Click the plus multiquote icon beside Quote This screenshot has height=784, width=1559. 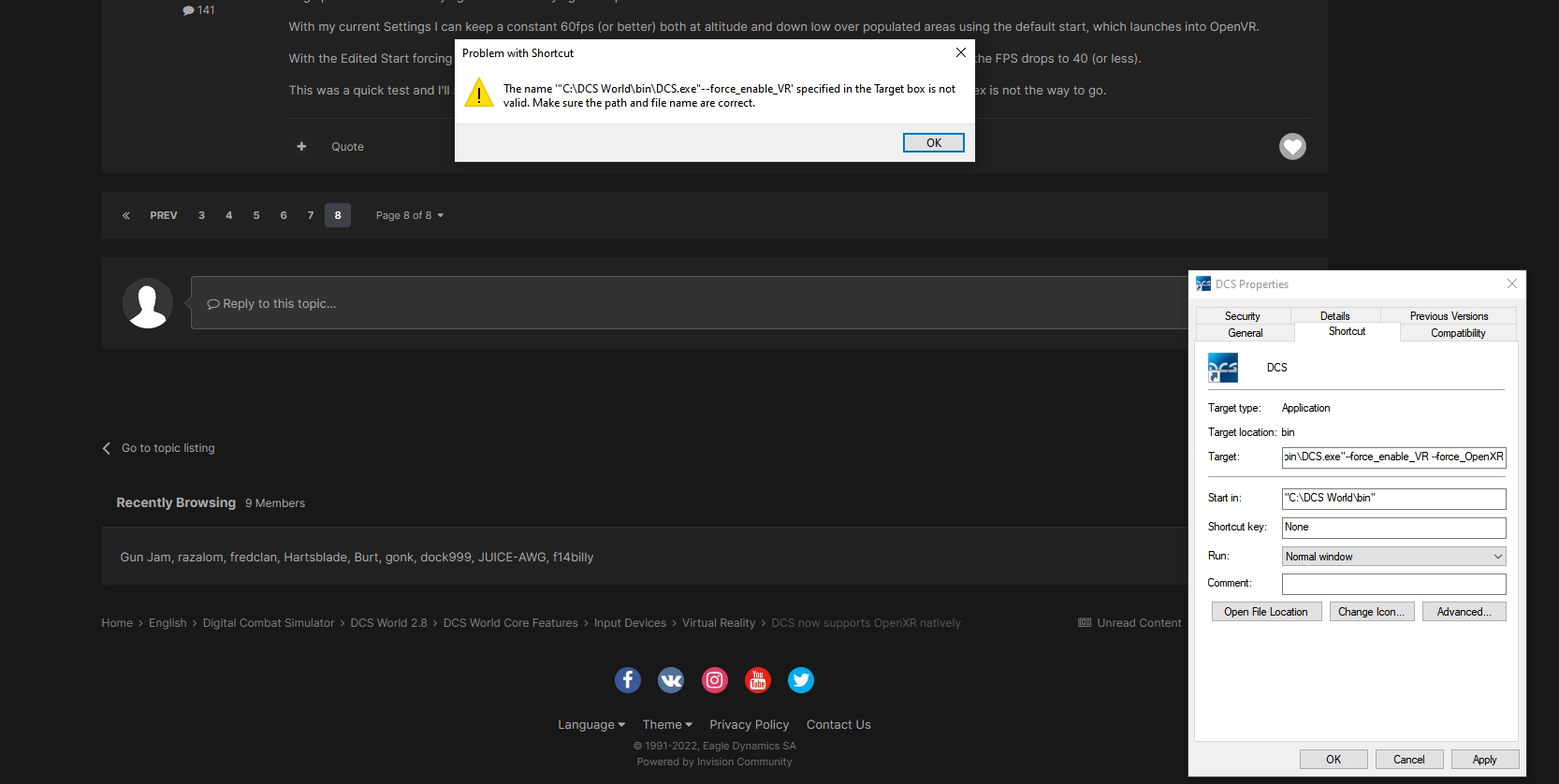coord(301,146)
